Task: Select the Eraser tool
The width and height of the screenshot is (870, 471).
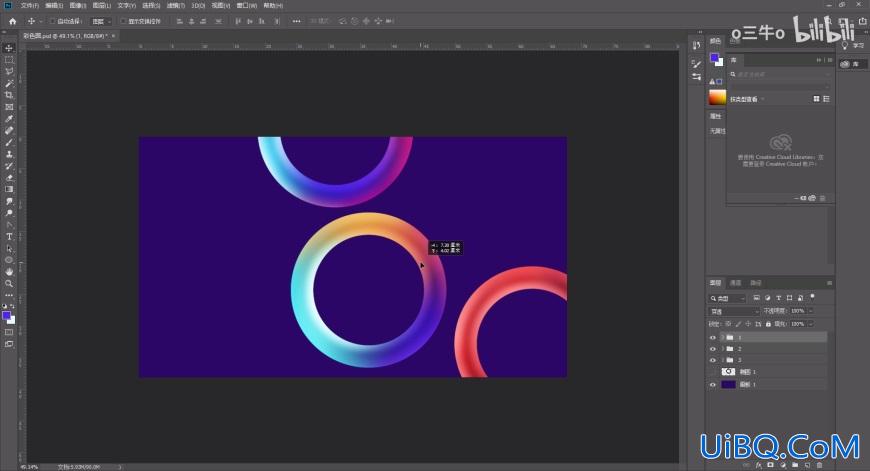Action: (9, 178)
